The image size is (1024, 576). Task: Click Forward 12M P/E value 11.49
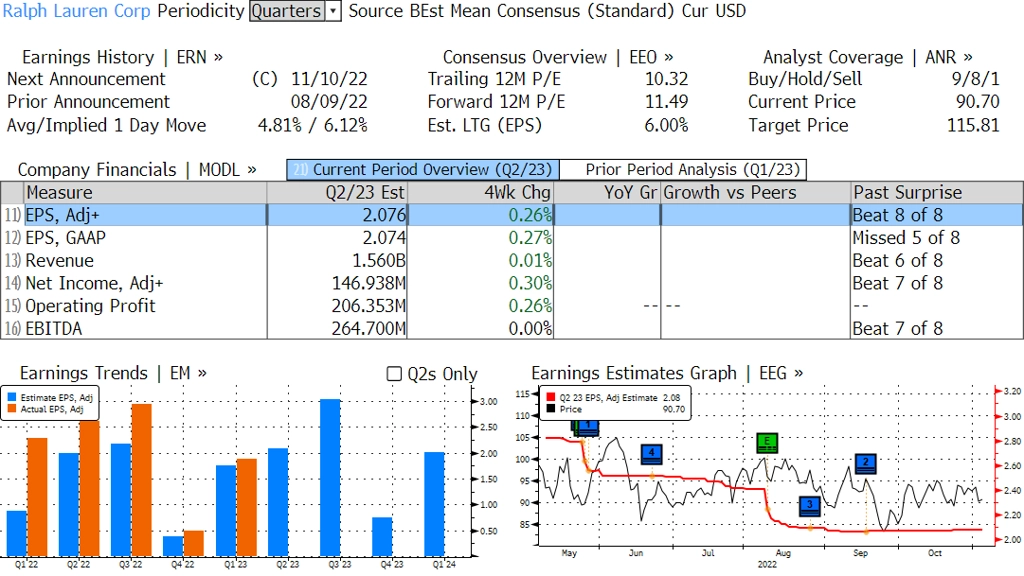coord(666,102)
